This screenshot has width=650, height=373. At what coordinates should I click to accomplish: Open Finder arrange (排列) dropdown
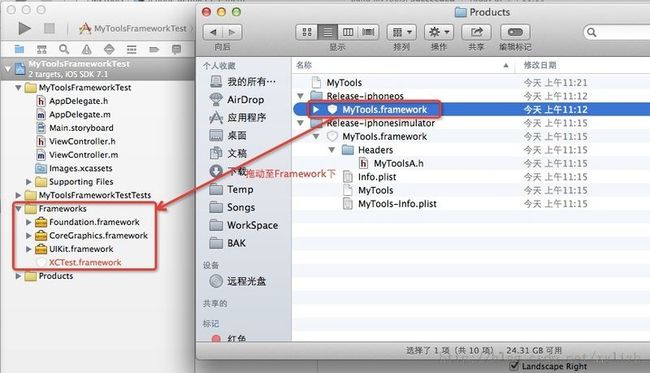402,32
